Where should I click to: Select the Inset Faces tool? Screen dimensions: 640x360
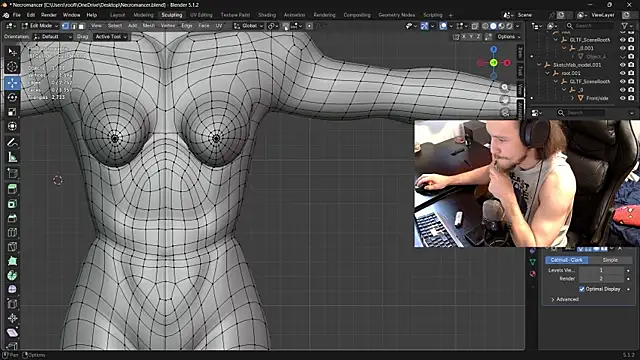point(13,203)
